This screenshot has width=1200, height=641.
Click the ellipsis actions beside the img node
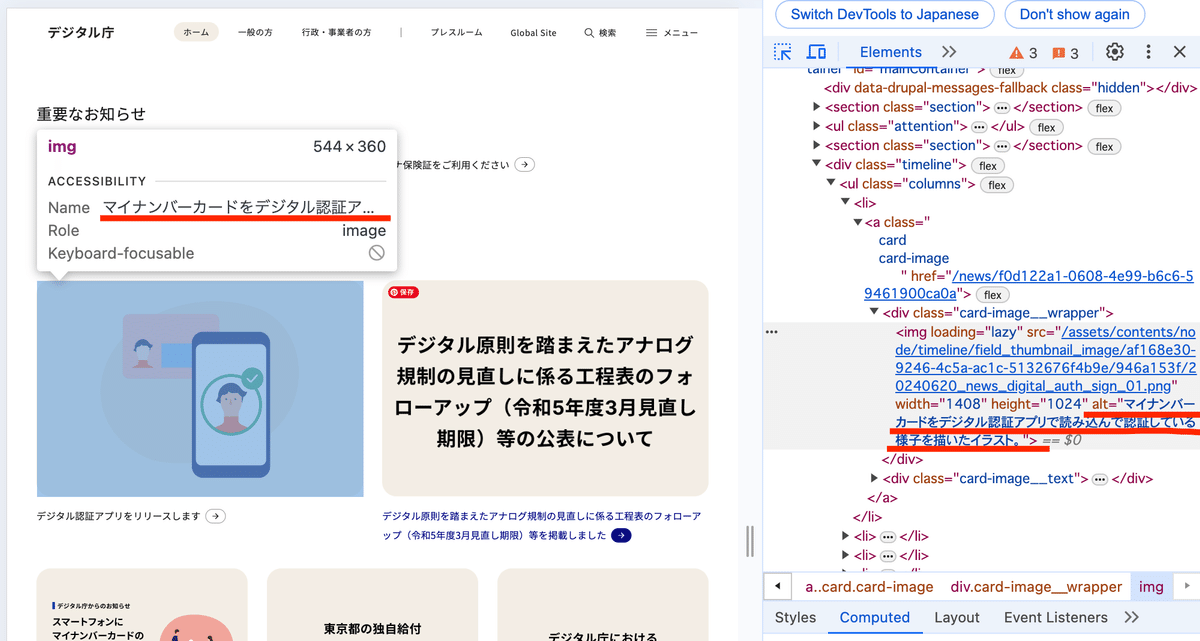(x=771, y=331)
